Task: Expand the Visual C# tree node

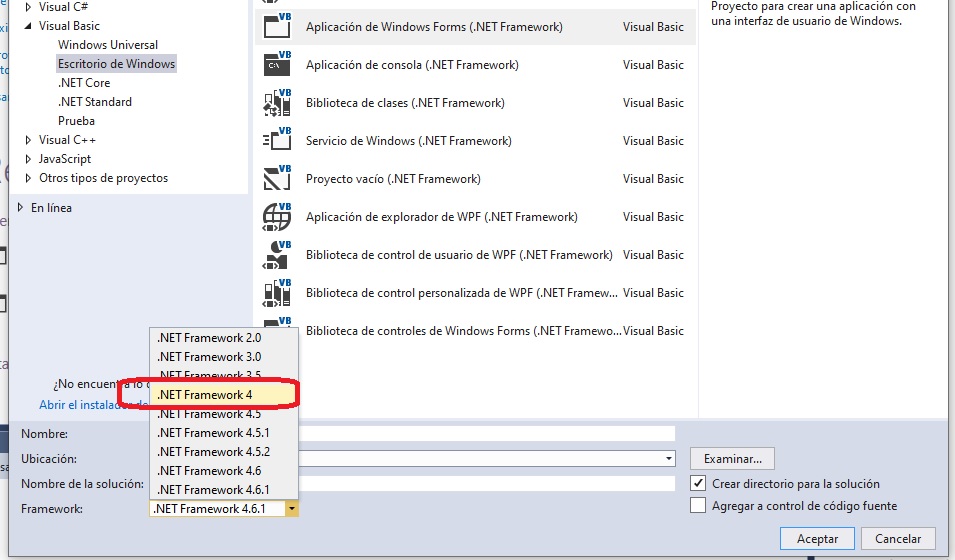Action: click(x=28, y=7)
